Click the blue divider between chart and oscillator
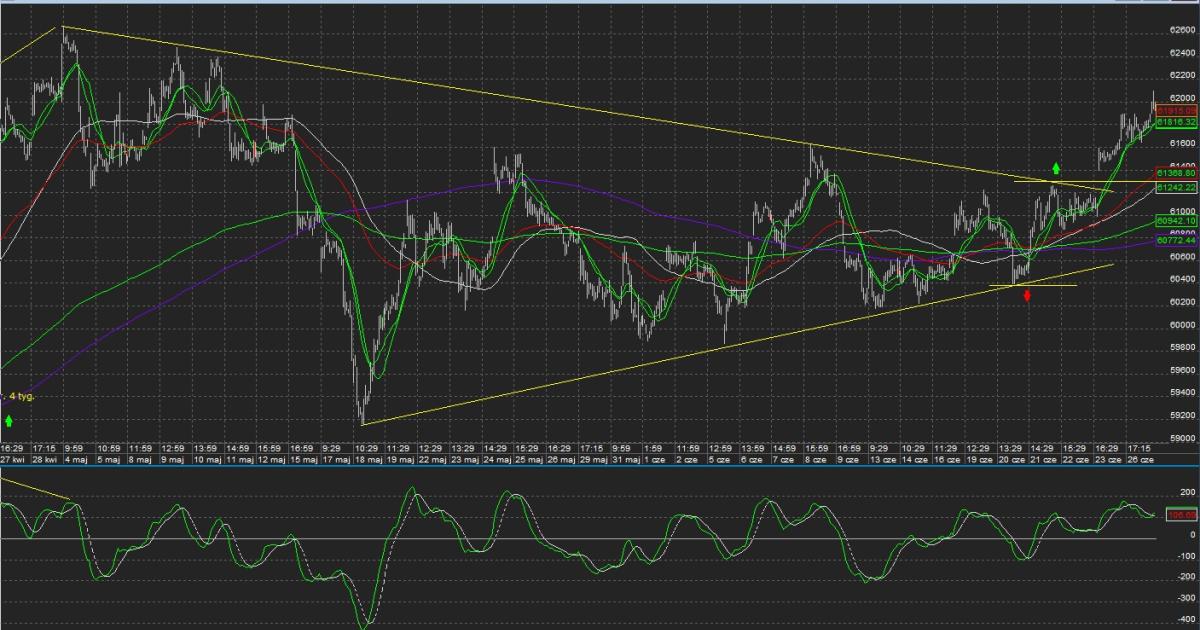1200x630 pixels. pyautogui.click(x=600, y=467)
